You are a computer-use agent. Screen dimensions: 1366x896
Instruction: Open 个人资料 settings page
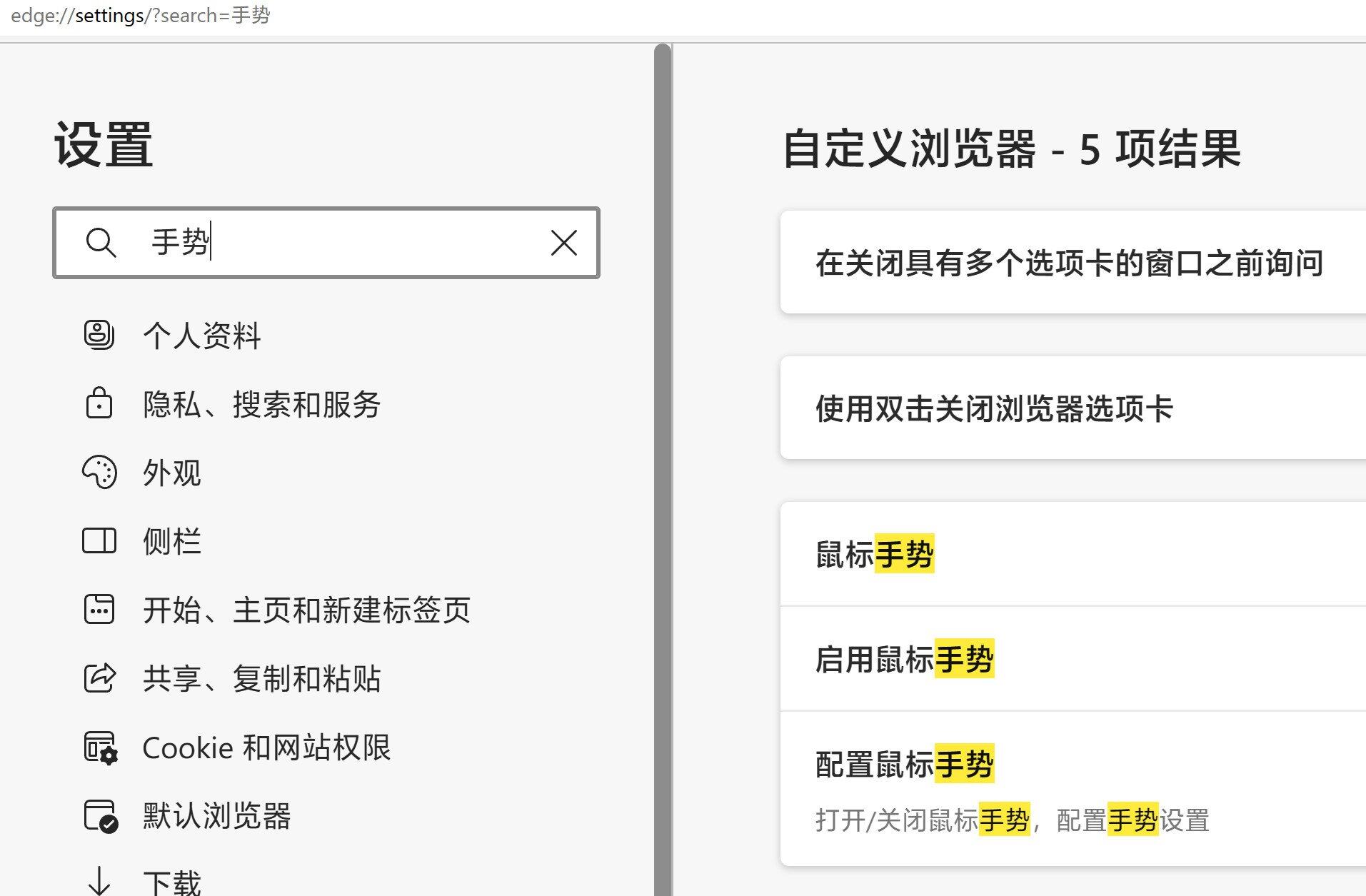point(202,336)
